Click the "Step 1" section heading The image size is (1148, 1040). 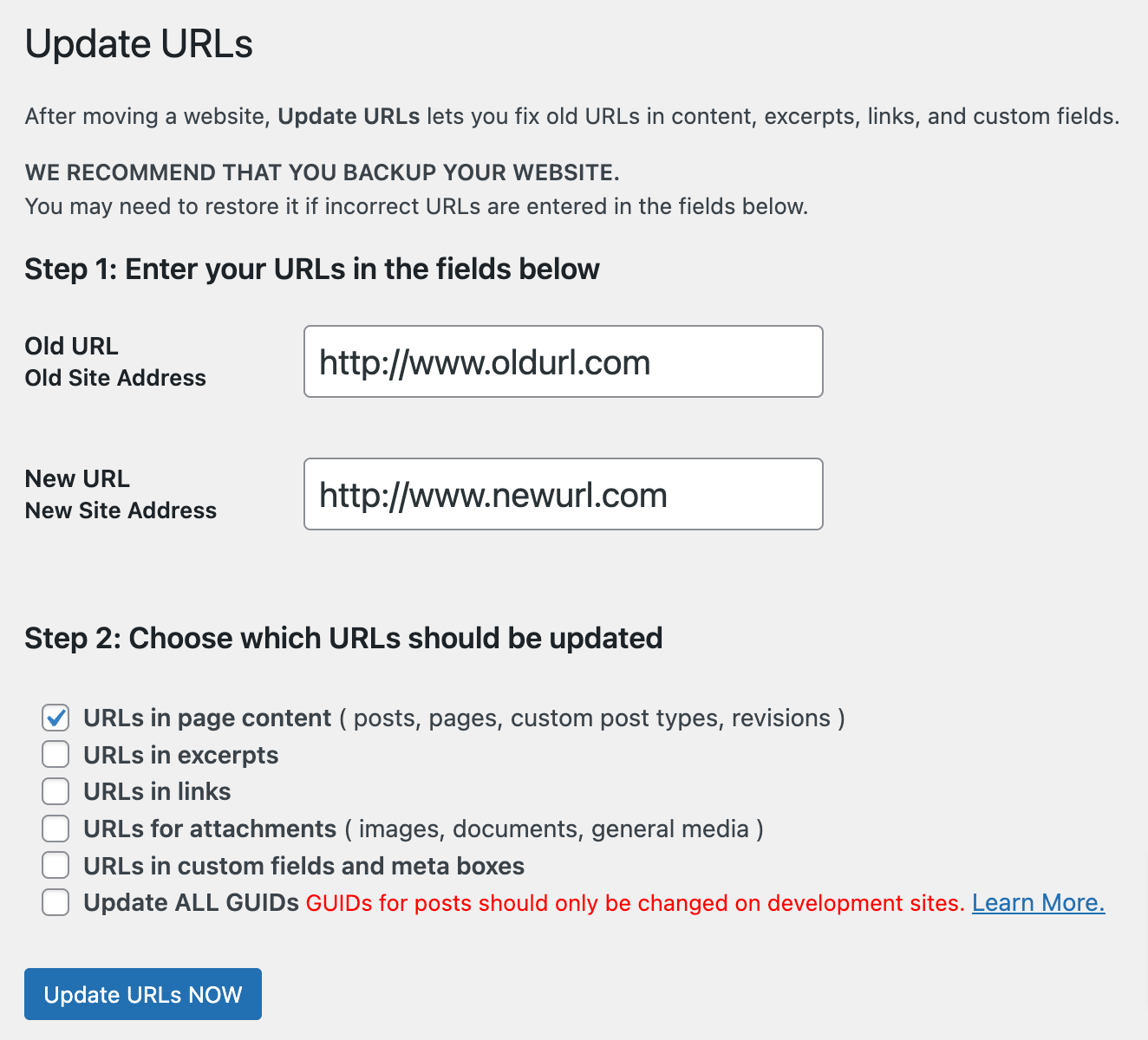point(312,270)
